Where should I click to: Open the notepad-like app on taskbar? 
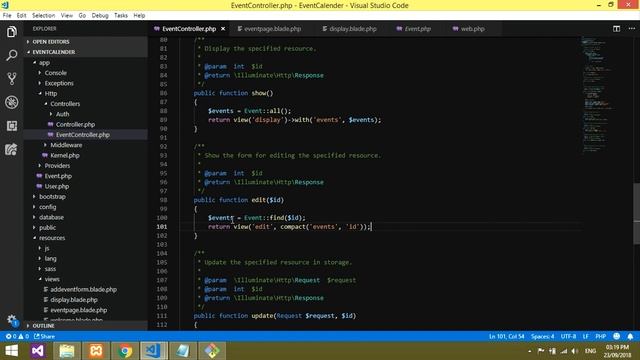183,351
